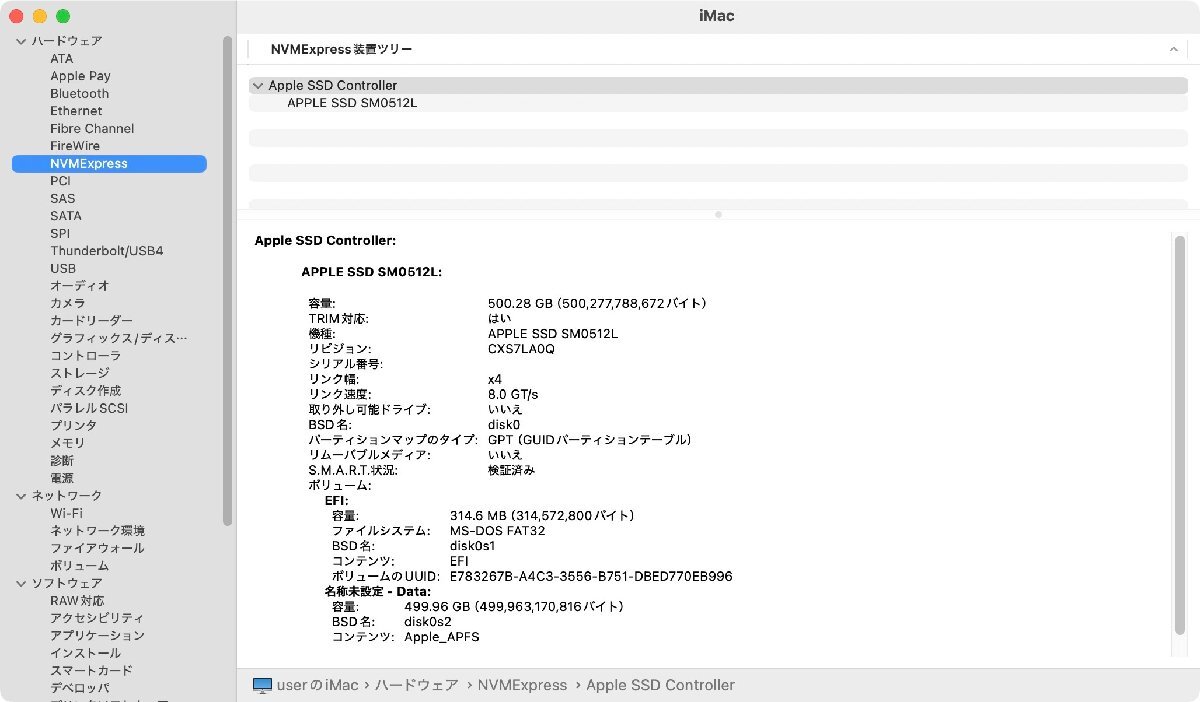Click the revision value CXS7LA0Q

pyautogui.click(x=521, y=349)
